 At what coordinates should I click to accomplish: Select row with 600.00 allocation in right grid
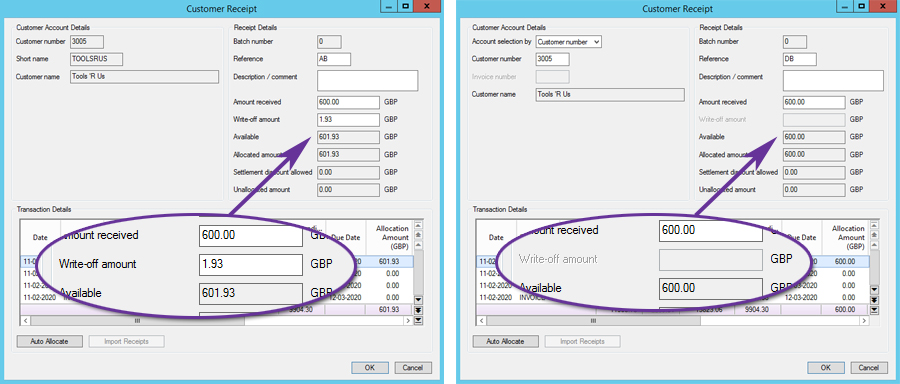(672, 261)
